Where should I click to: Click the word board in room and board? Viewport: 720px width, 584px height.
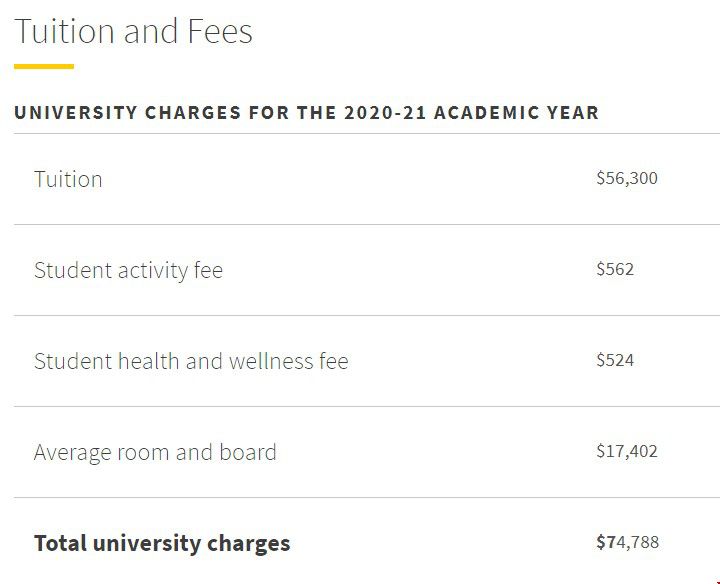click(x=248, y=452)
